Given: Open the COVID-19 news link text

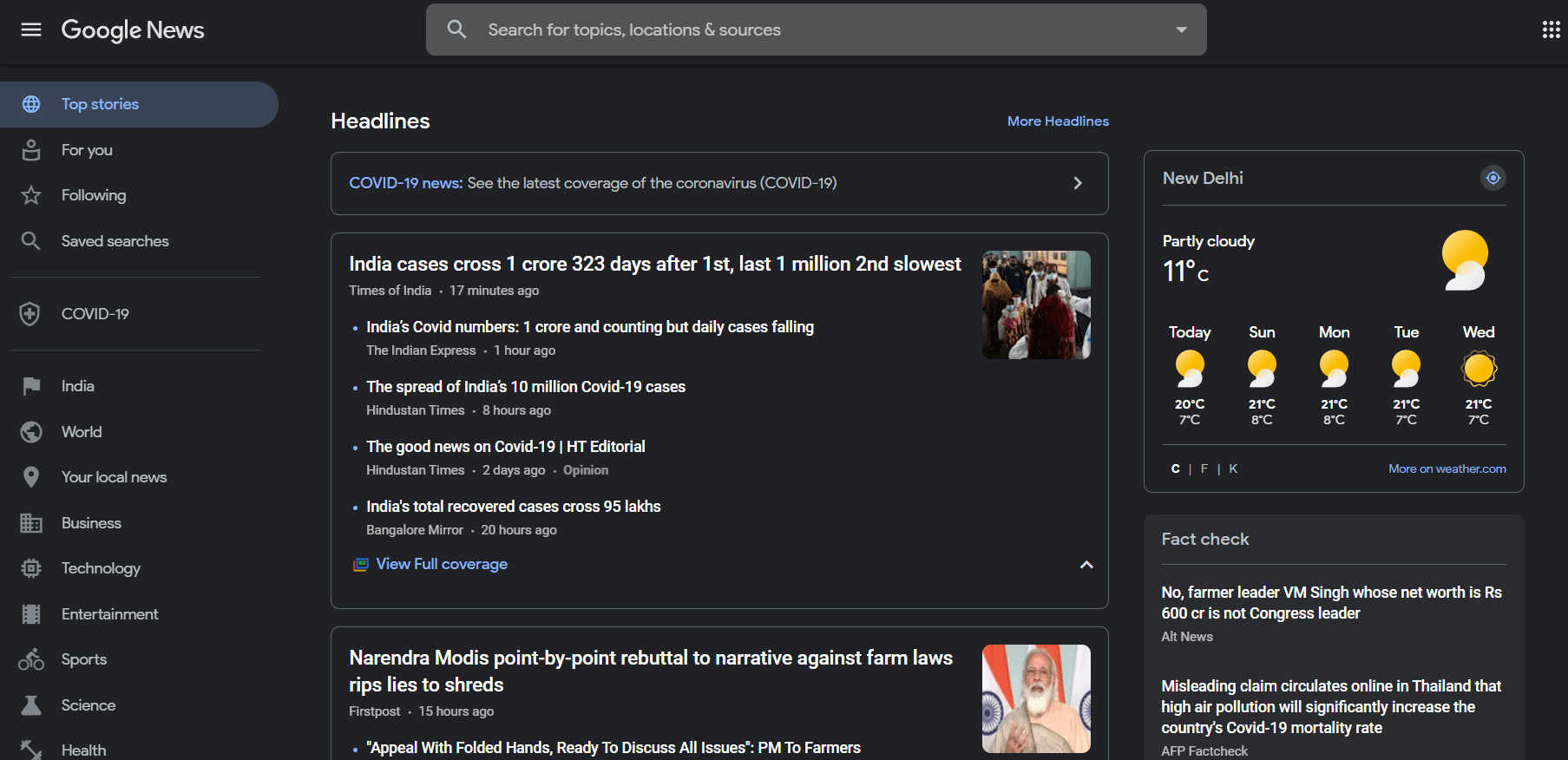Looking at the screenshot, I should point(405,183).
